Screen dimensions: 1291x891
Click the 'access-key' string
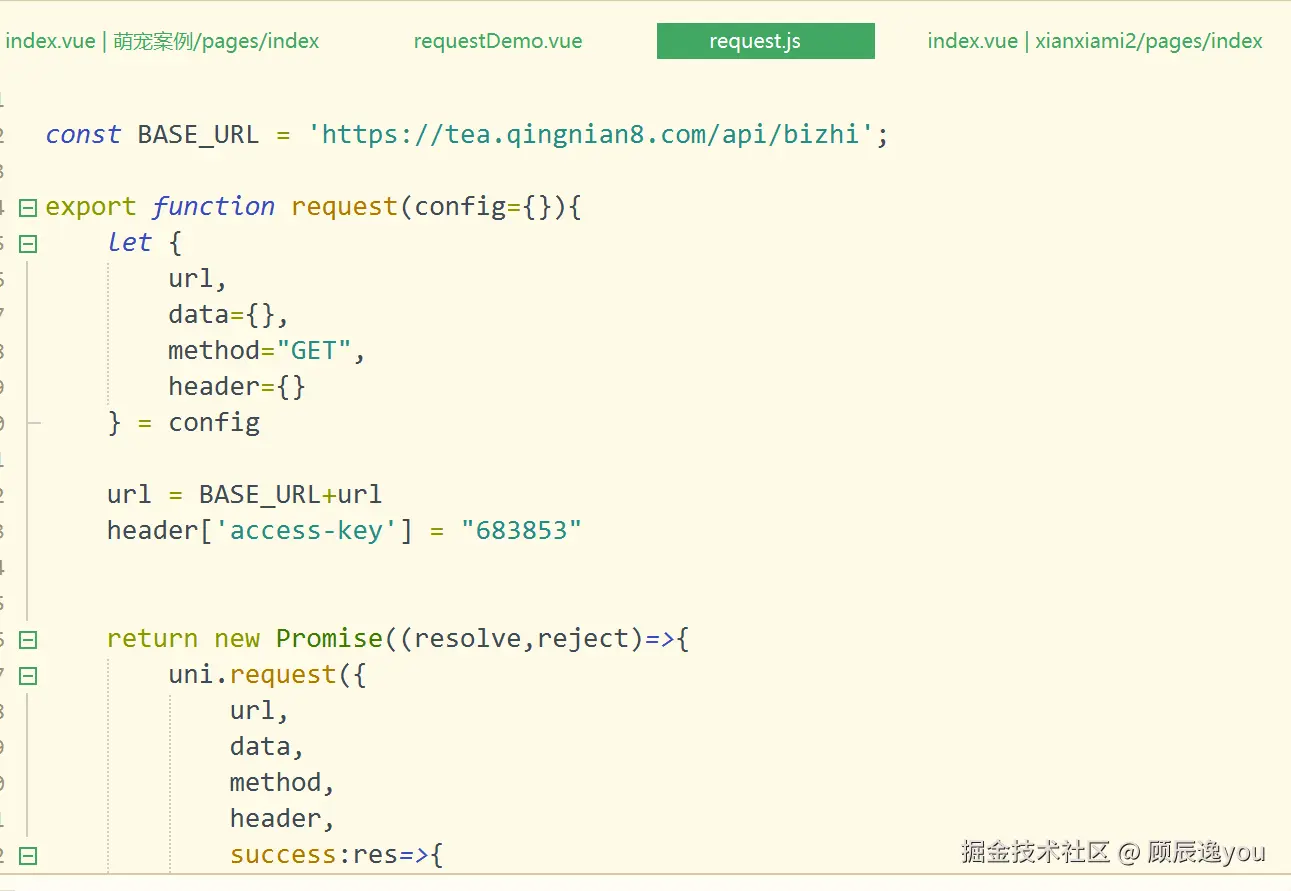pyautogui.click(x=306, y=530)
